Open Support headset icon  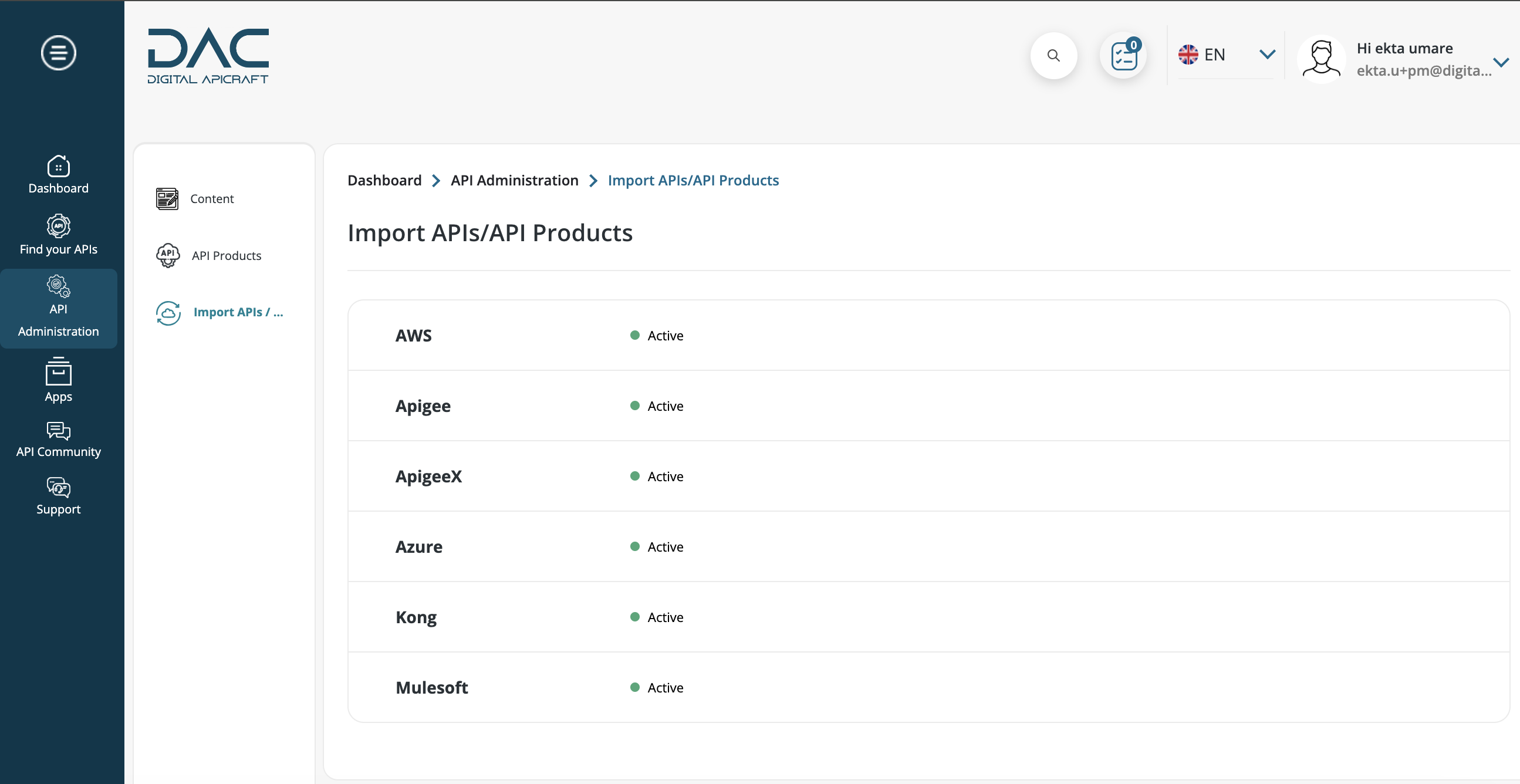tap(59, 488)
